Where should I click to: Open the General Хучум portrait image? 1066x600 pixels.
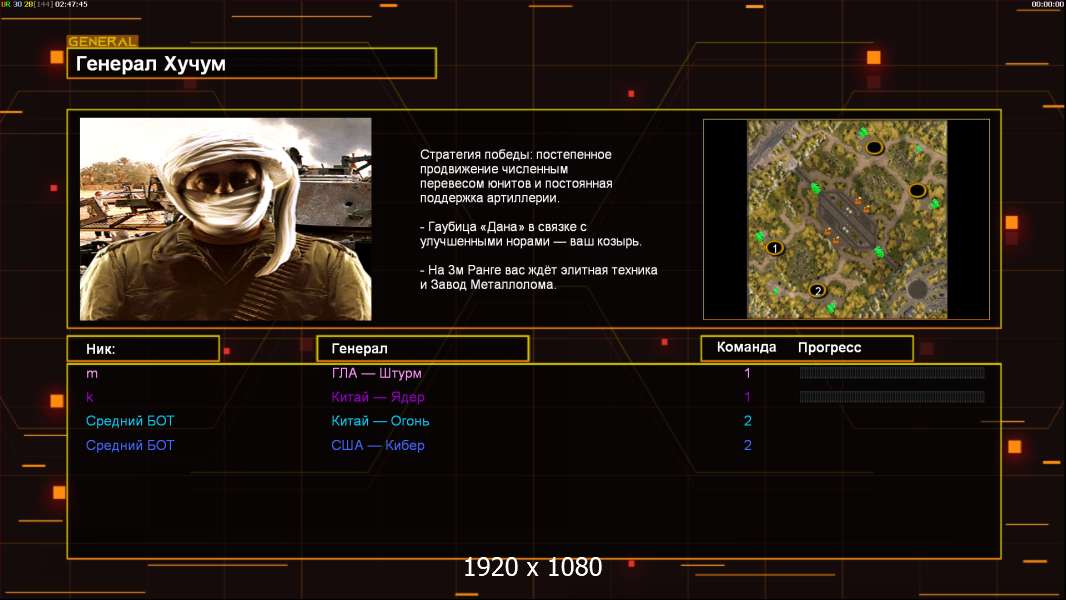226,219
